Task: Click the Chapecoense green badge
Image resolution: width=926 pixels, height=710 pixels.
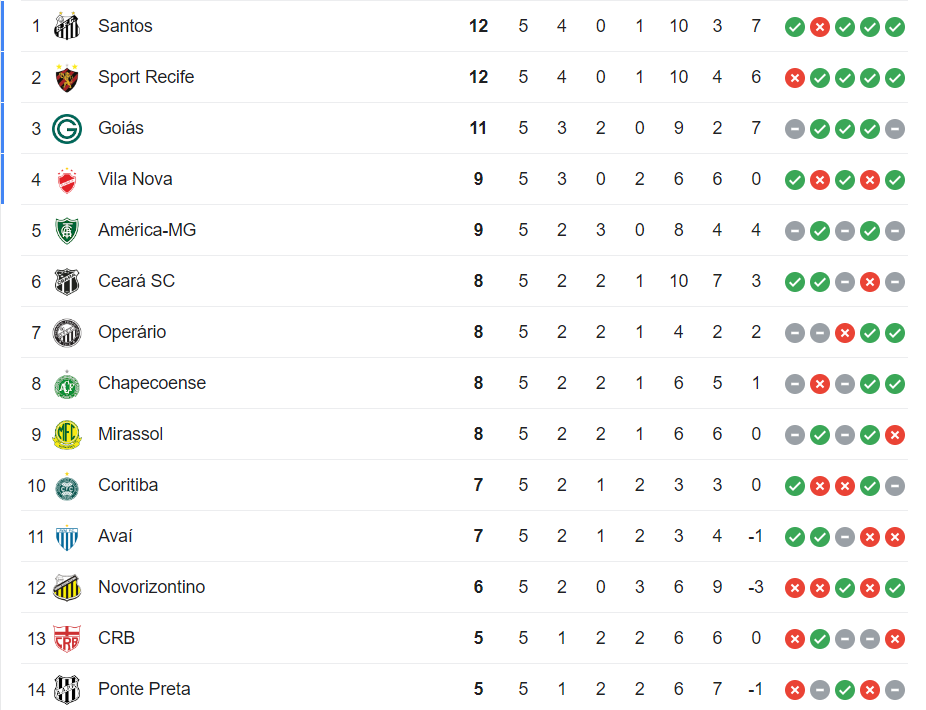Action: coord(67,384)
